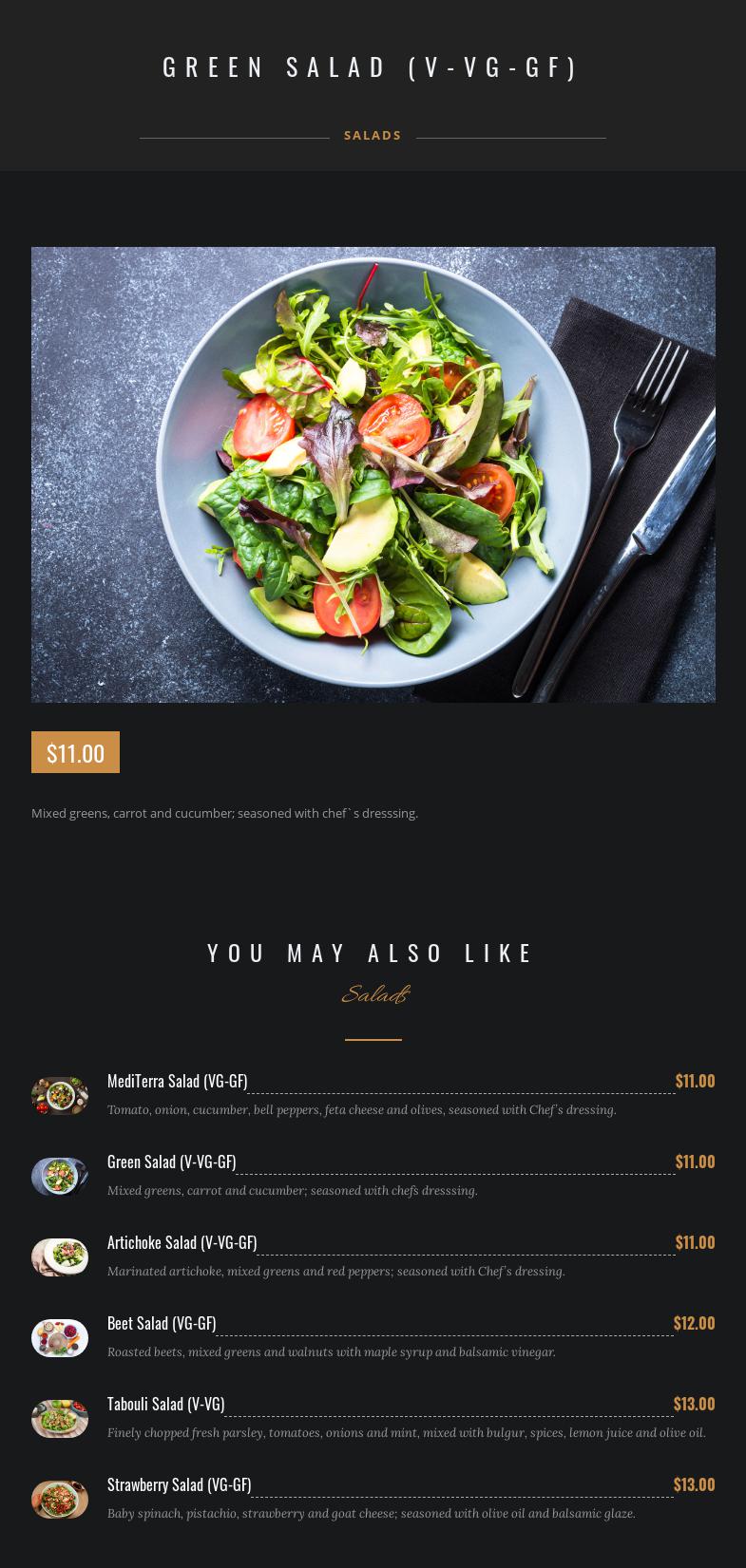Click the large green salad hero photo
Screen dimensions: 746x1568
pos(373,475)
